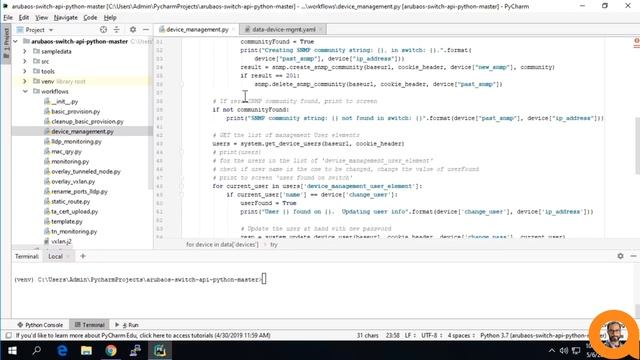Open Chrome from taskbar
The width and height of the screenshot is (640, 360).
point(111,351)
